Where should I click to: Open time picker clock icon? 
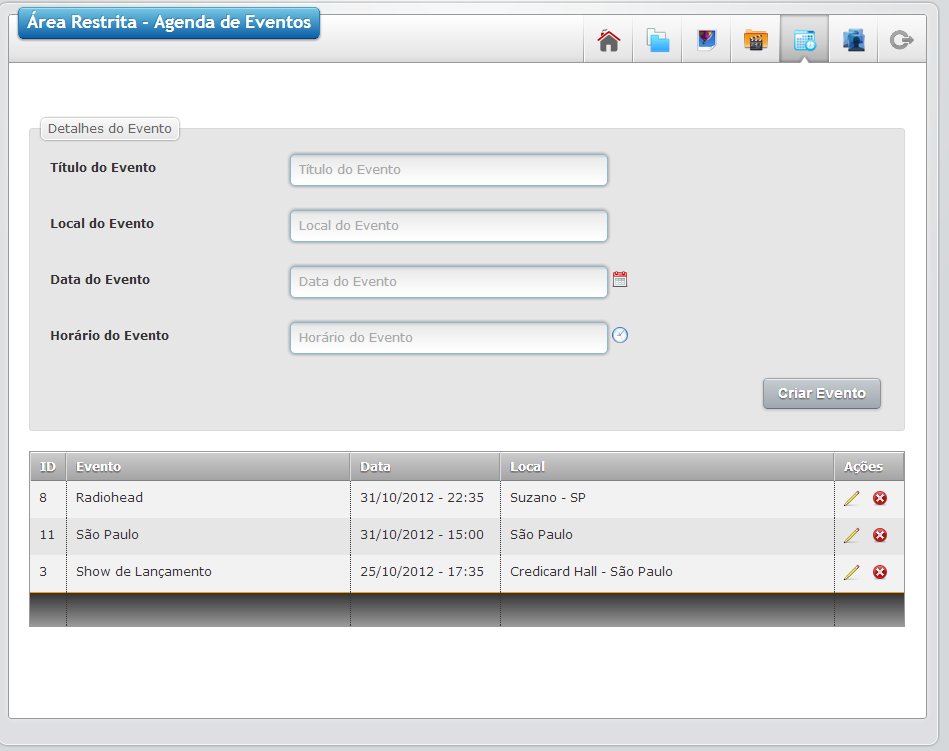[620, 335]
